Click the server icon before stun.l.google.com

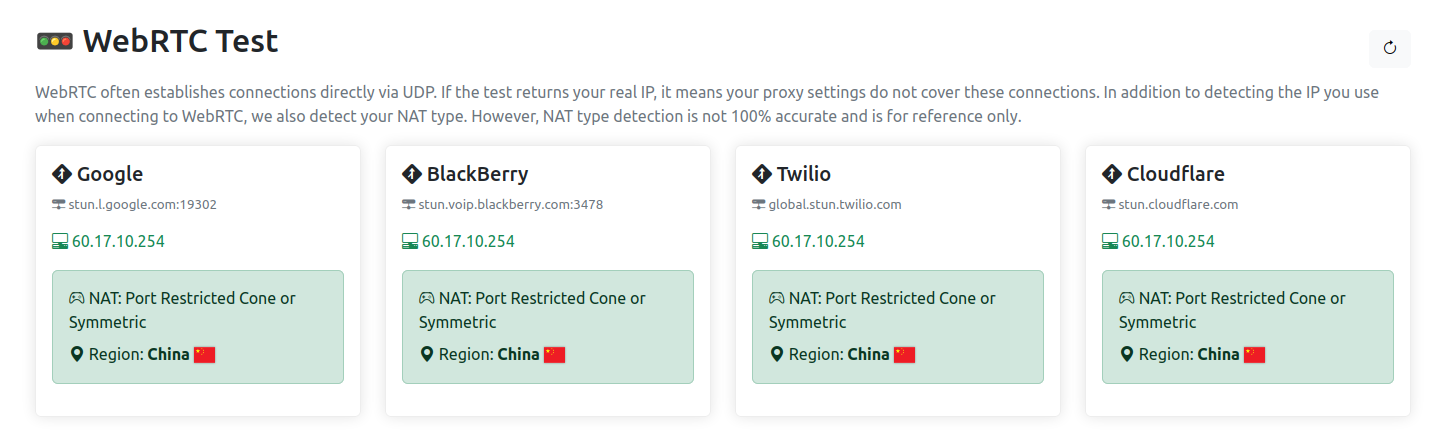58,205
